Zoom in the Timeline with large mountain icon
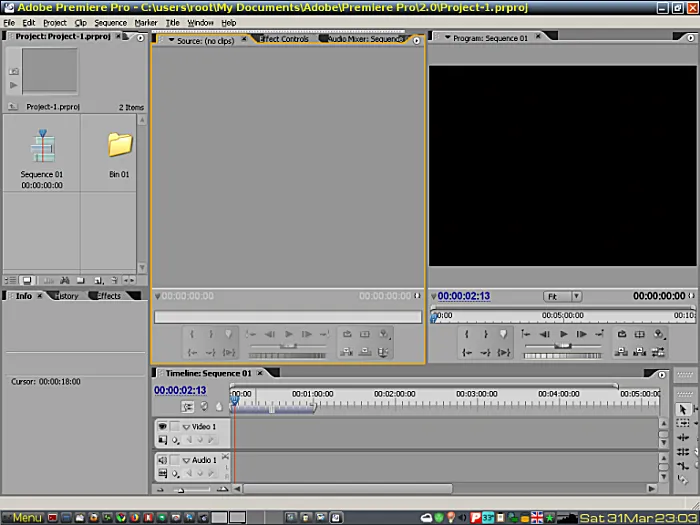700x525 pixels. tap(222, 489)
